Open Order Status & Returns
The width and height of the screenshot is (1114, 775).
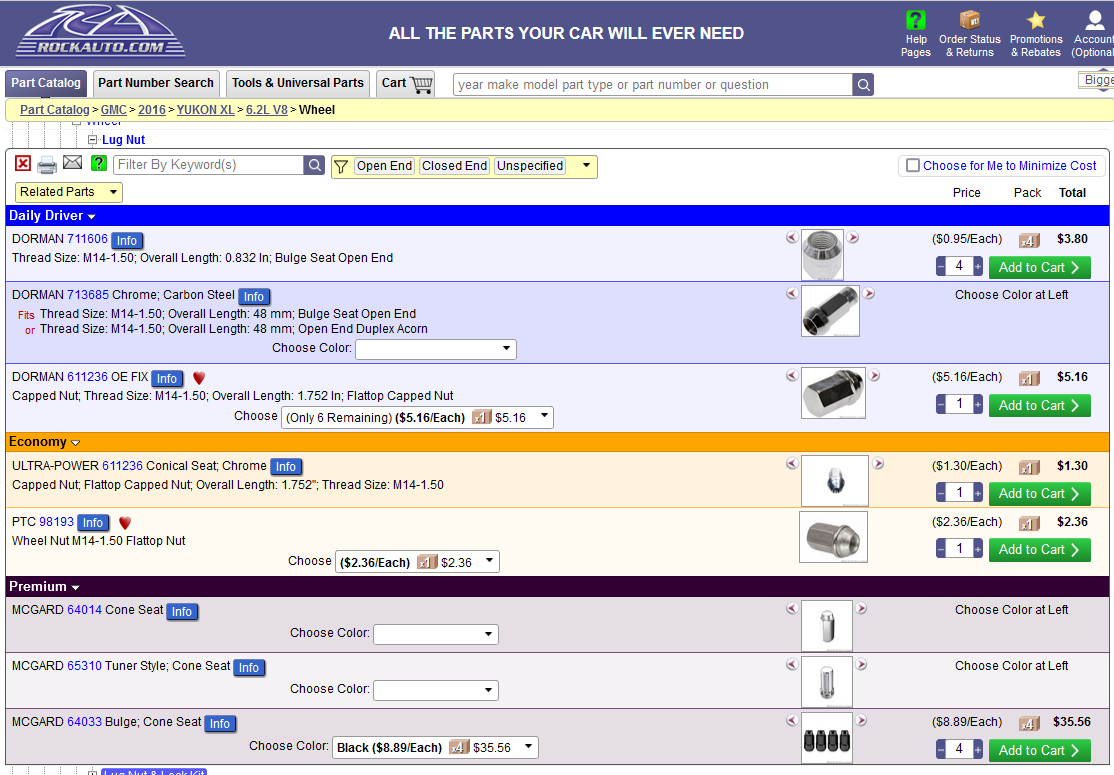pyautogui.click(x=969, y=33)
